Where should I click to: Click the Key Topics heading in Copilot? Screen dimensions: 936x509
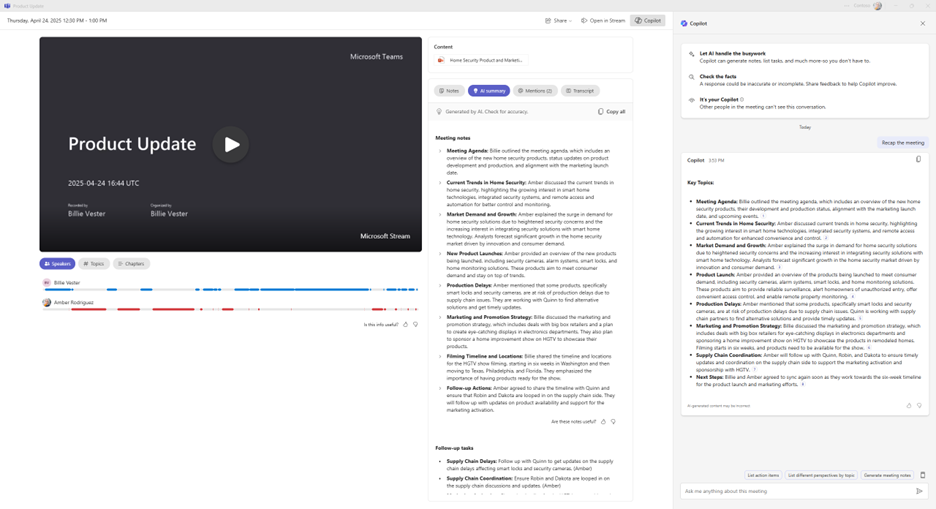point(700,183)
